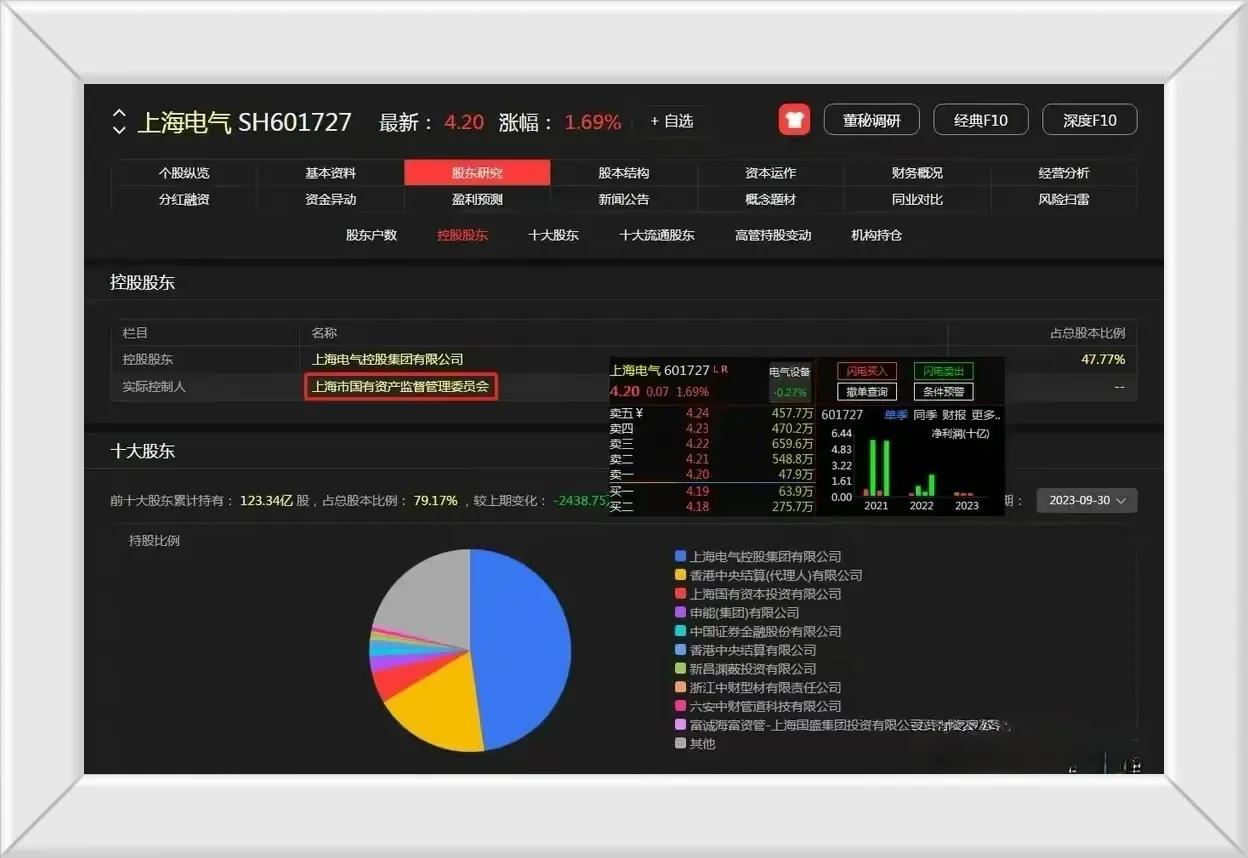Open the 董秘调研 button
The height and width of the screenshot is (858, 1248).
tap(871, 120)
